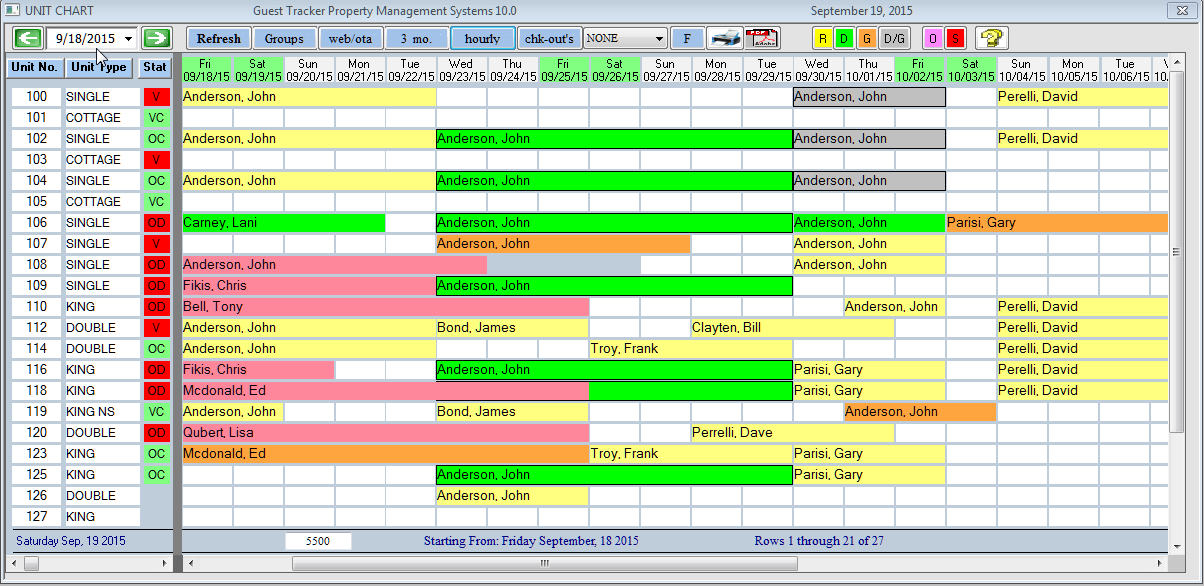The height and width of the screenshot is (586, 1204).
Task: Open Bell, Tony reservation in unit 110
Action: (385, 307)
